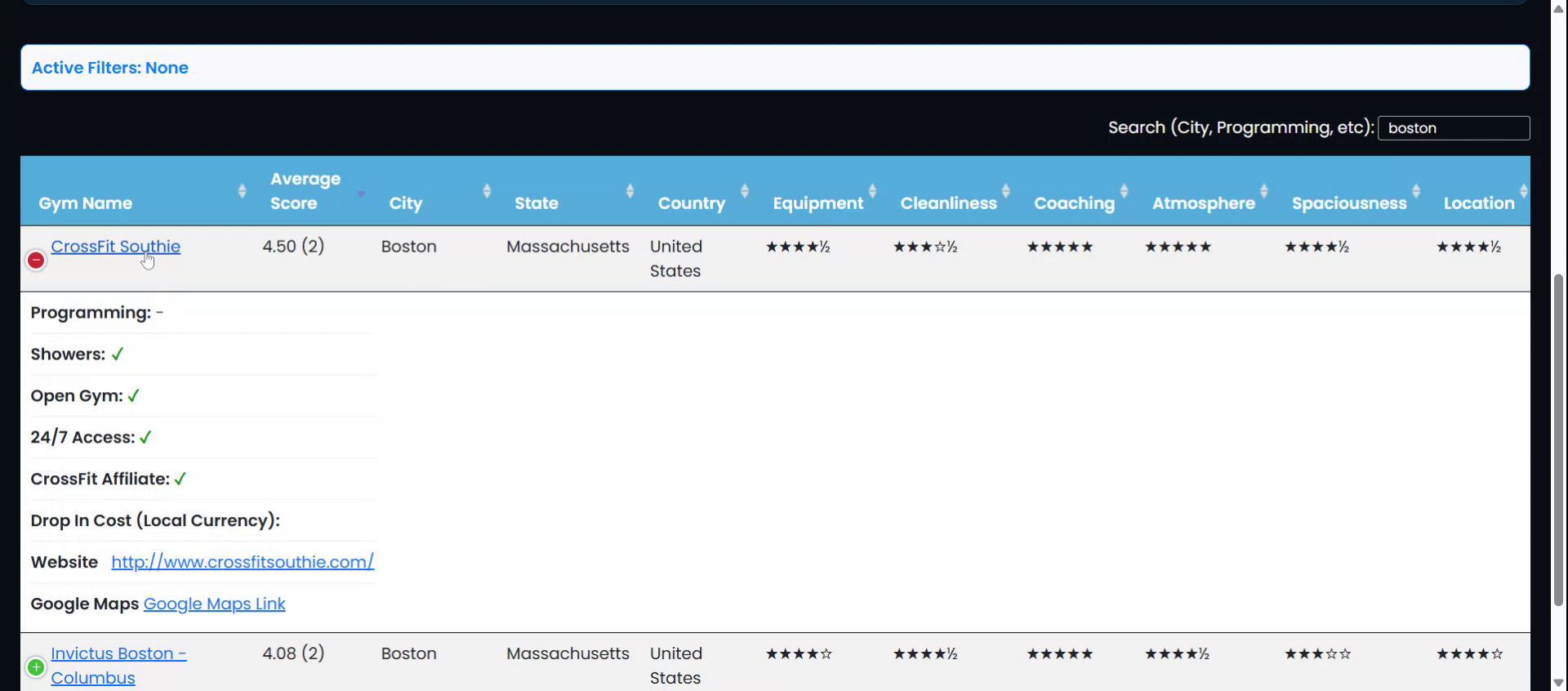Click Invictus Boston's Cleanliness star rating

point(925,653)
